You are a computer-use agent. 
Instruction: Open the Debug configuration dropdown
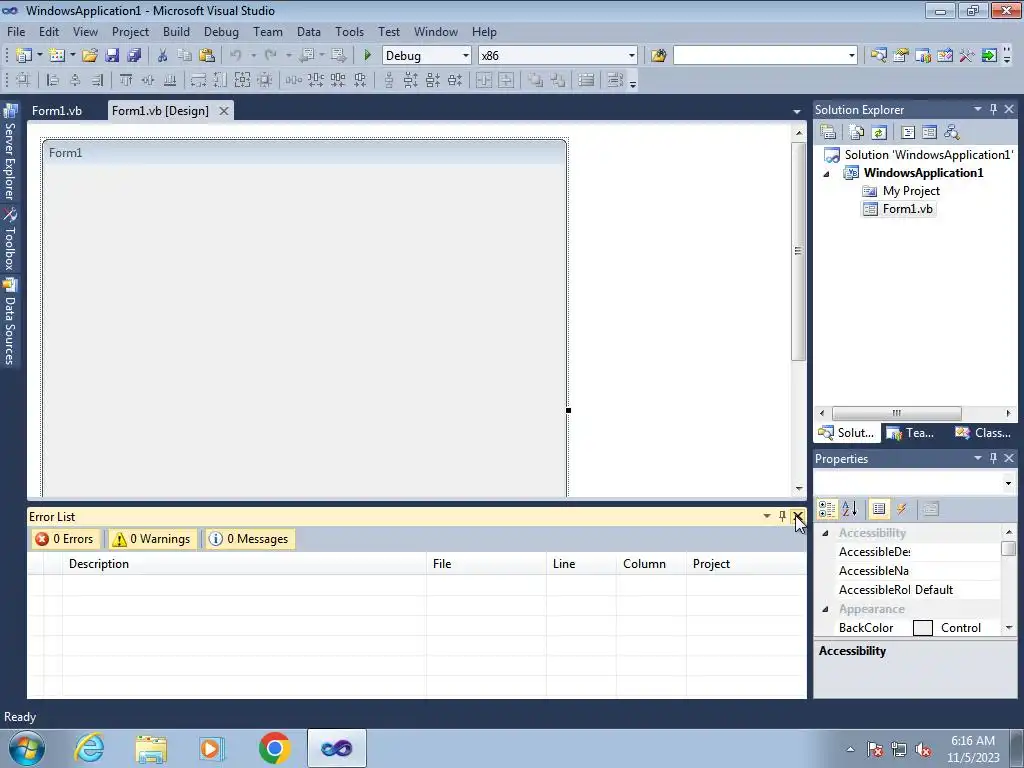tap(466, 56)
